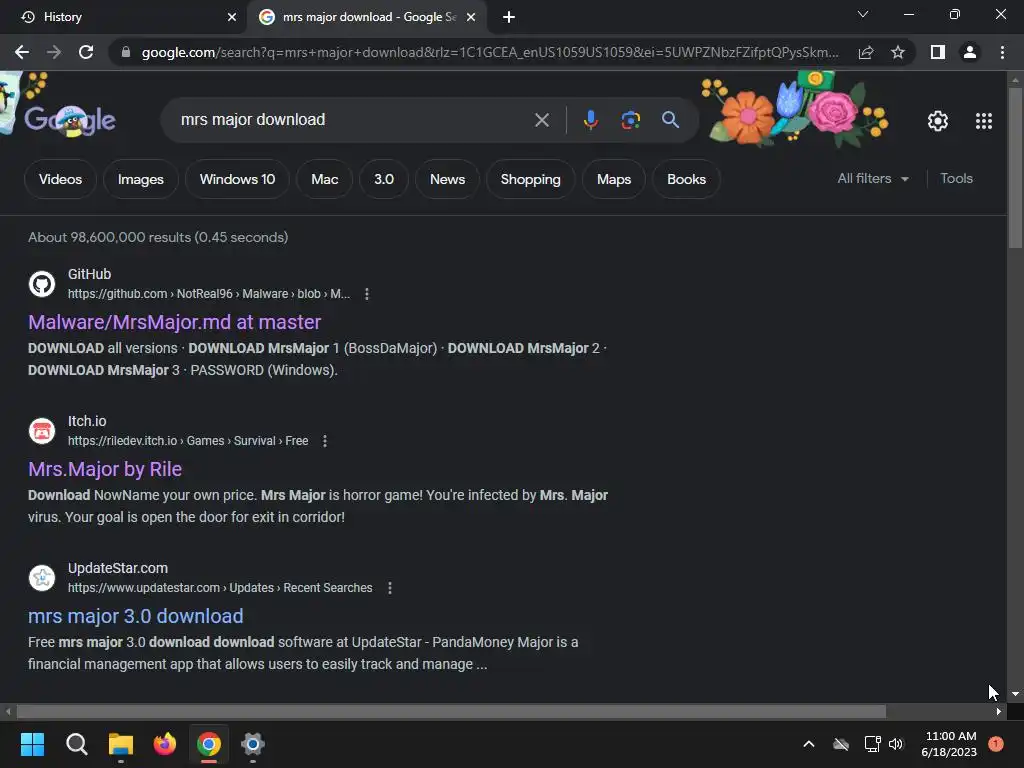Launch Firefox from the taskbar

165,744
